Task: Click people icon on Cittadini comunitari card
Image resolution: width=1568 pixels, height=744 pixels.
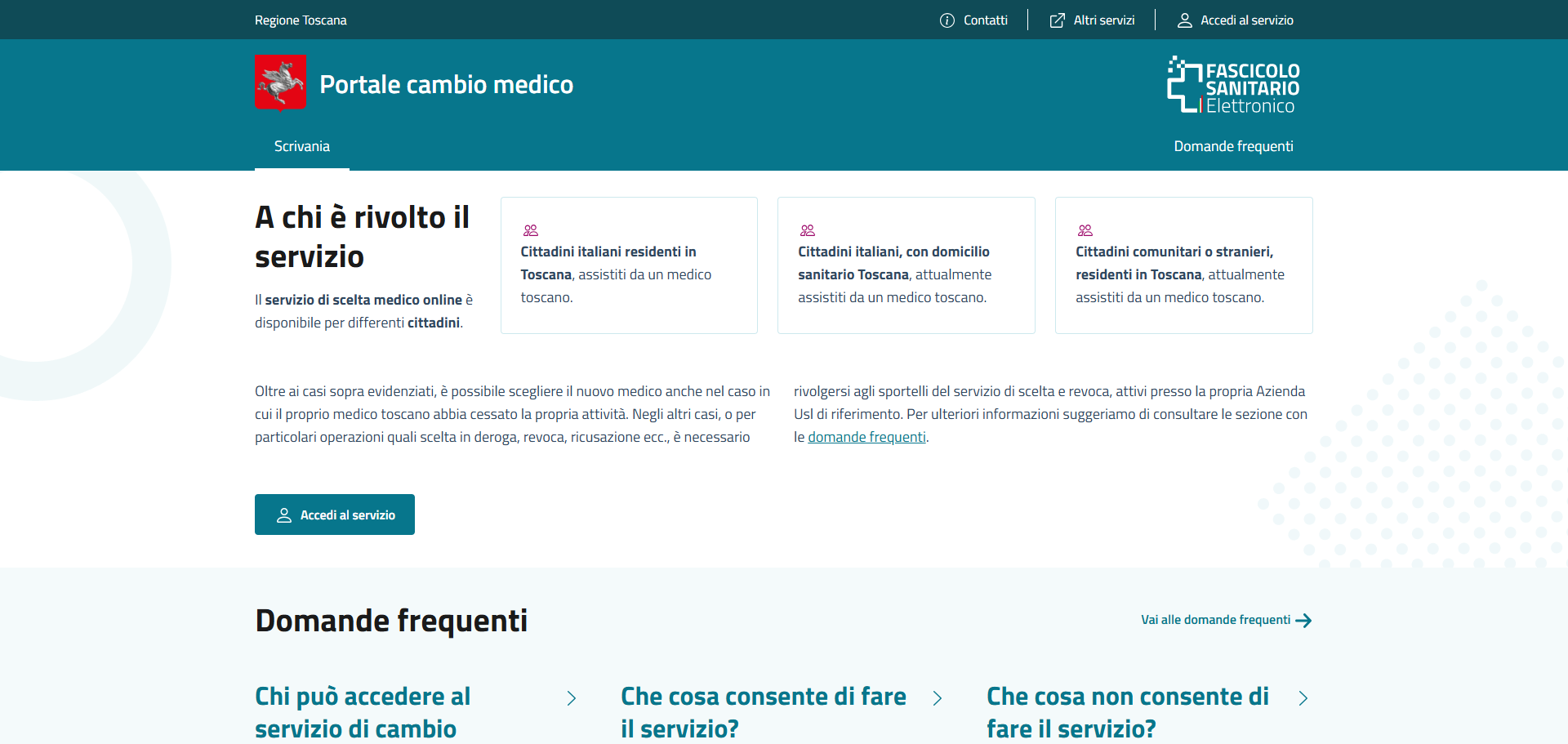Action: (x=1085, y=230)
